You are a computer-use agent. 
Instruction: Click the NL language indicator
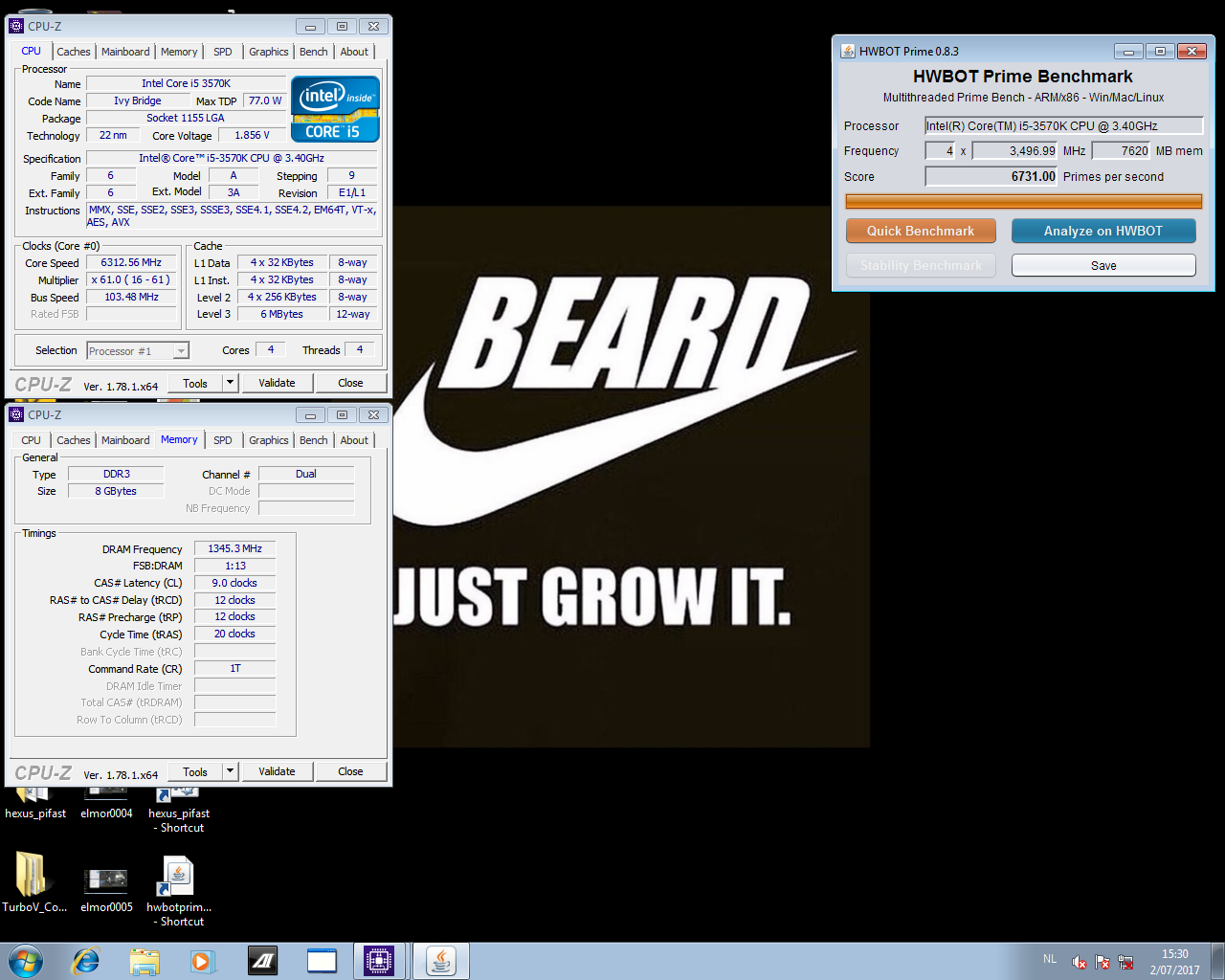click(1050, 959)
